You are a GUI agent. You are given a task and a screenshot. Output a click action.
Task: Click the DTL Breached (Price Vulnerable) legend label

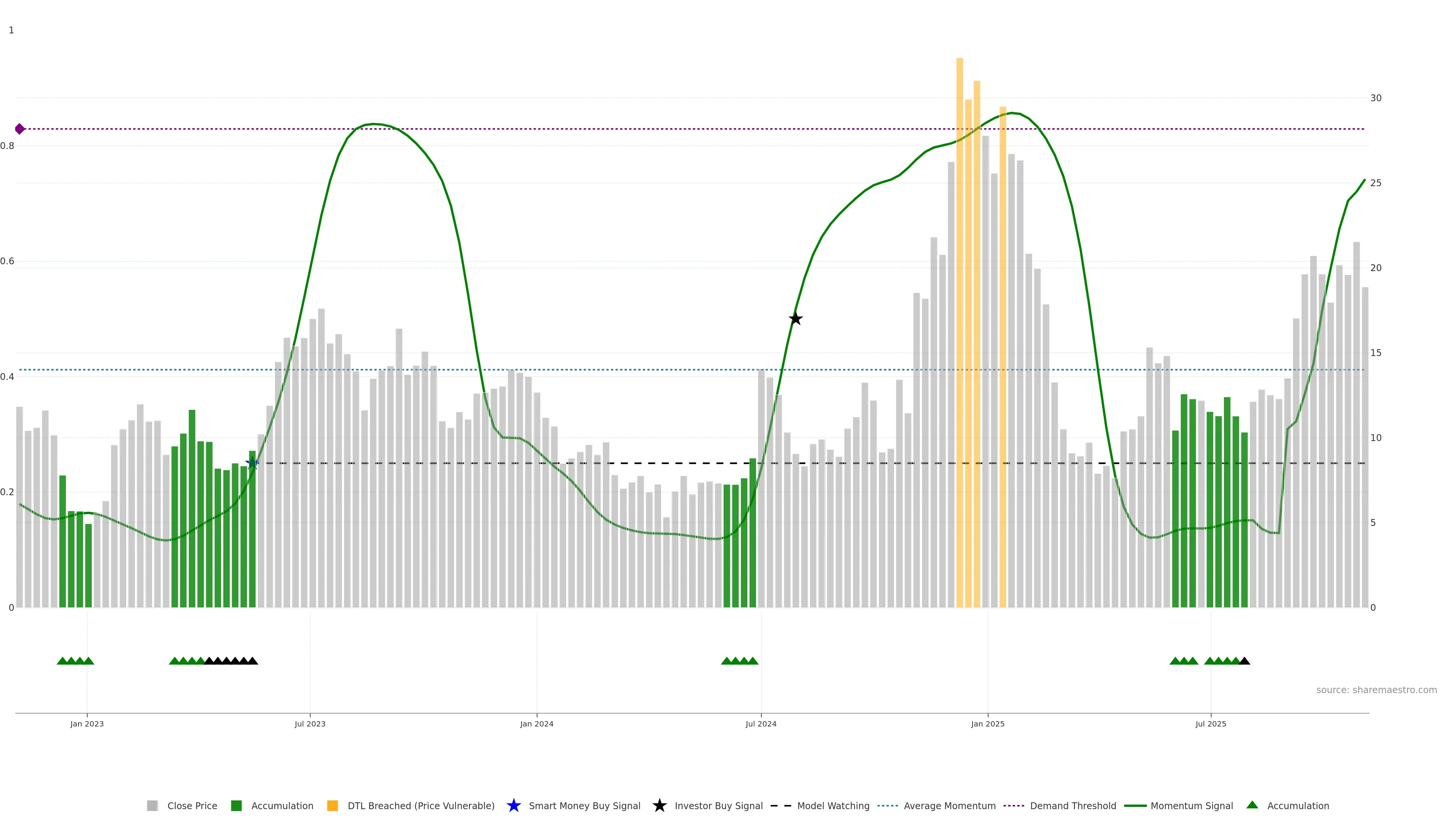[x=420, y=805]
